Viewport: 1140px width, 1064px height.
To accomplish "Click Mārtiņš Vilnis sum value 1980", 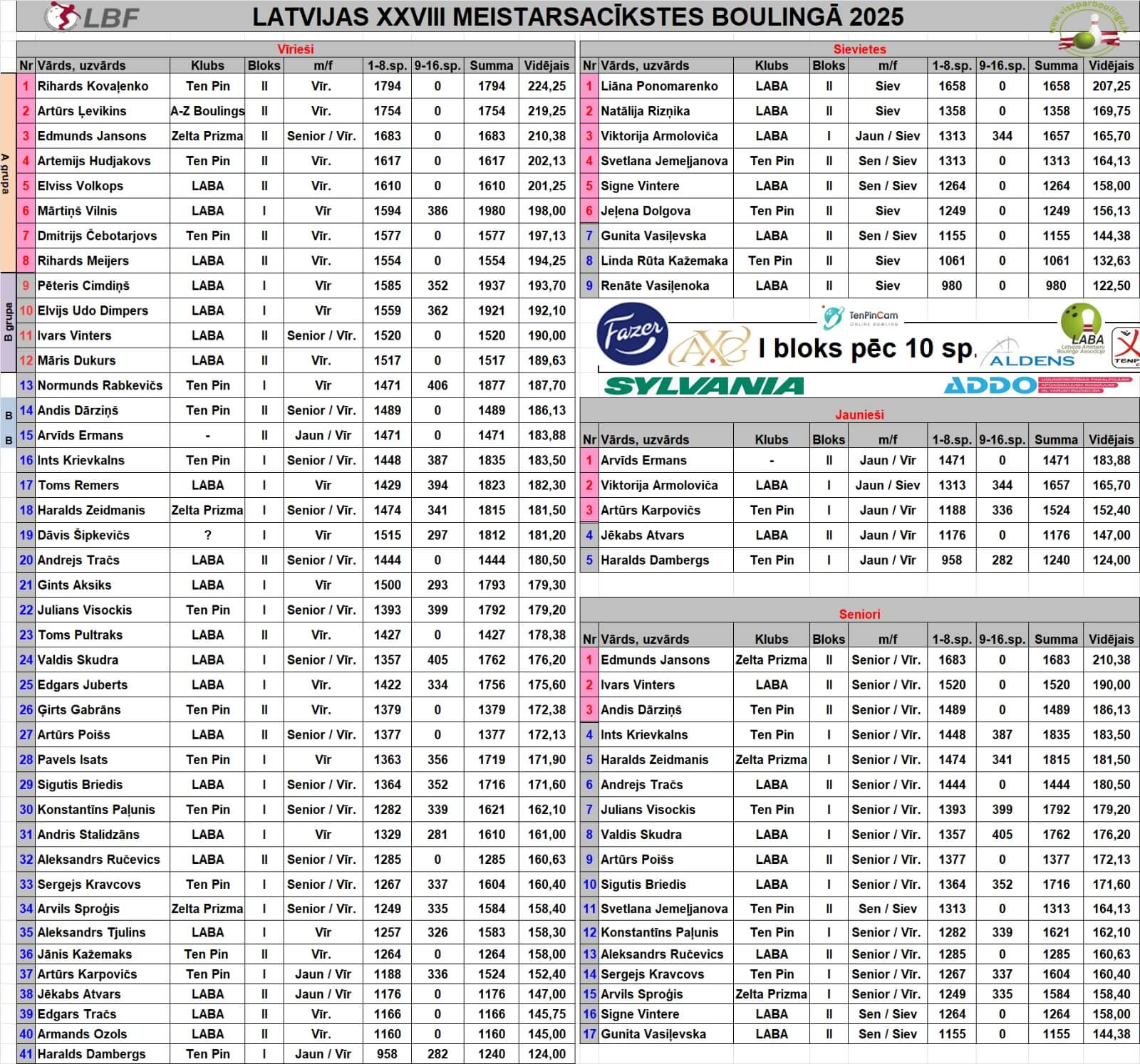I will tap(492, 211).
